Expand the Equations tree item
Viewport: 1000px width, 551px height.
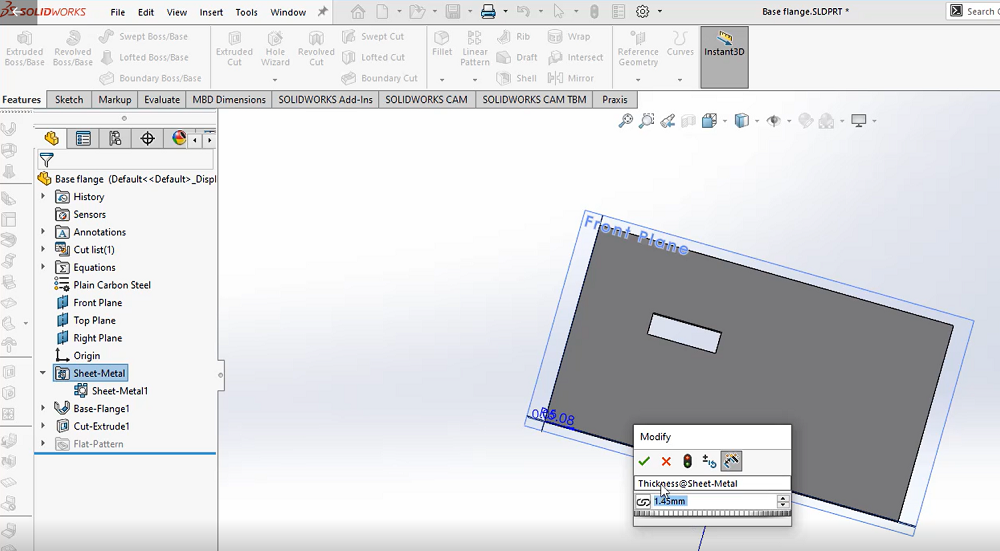(x=43, y=267)
